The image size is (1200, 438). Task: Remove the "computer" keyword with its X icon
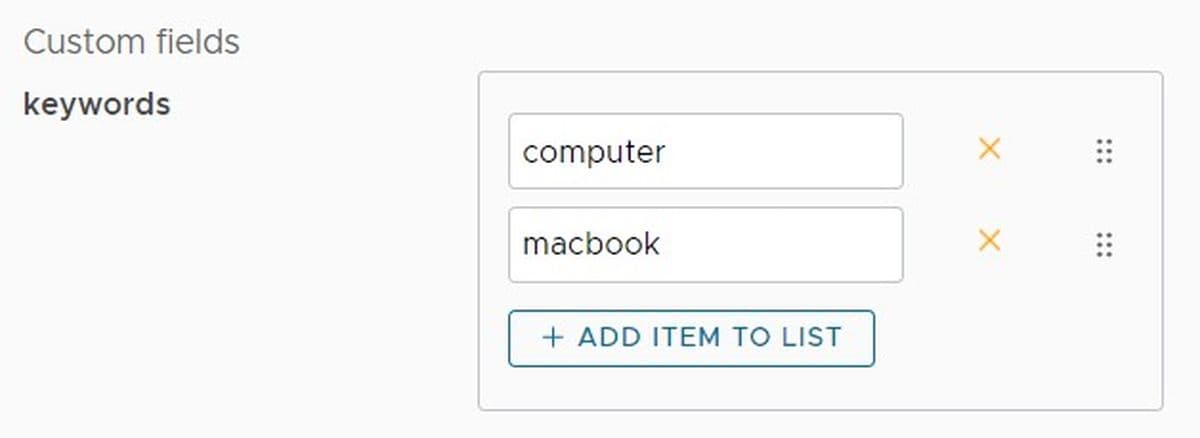989,150
